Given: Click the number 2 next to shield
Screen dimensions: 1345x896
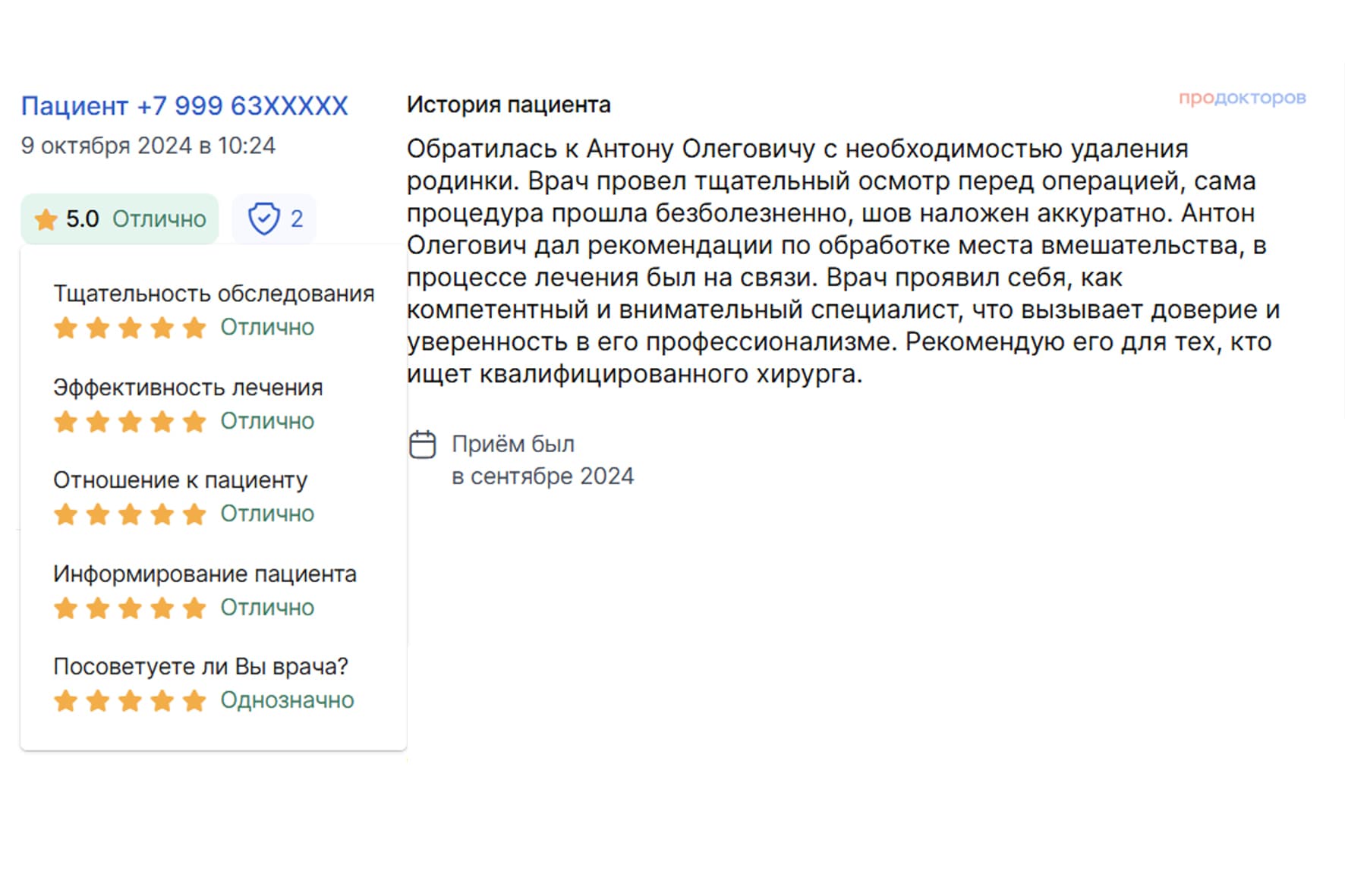Looking at the screenshot, I should click(297, 219).
